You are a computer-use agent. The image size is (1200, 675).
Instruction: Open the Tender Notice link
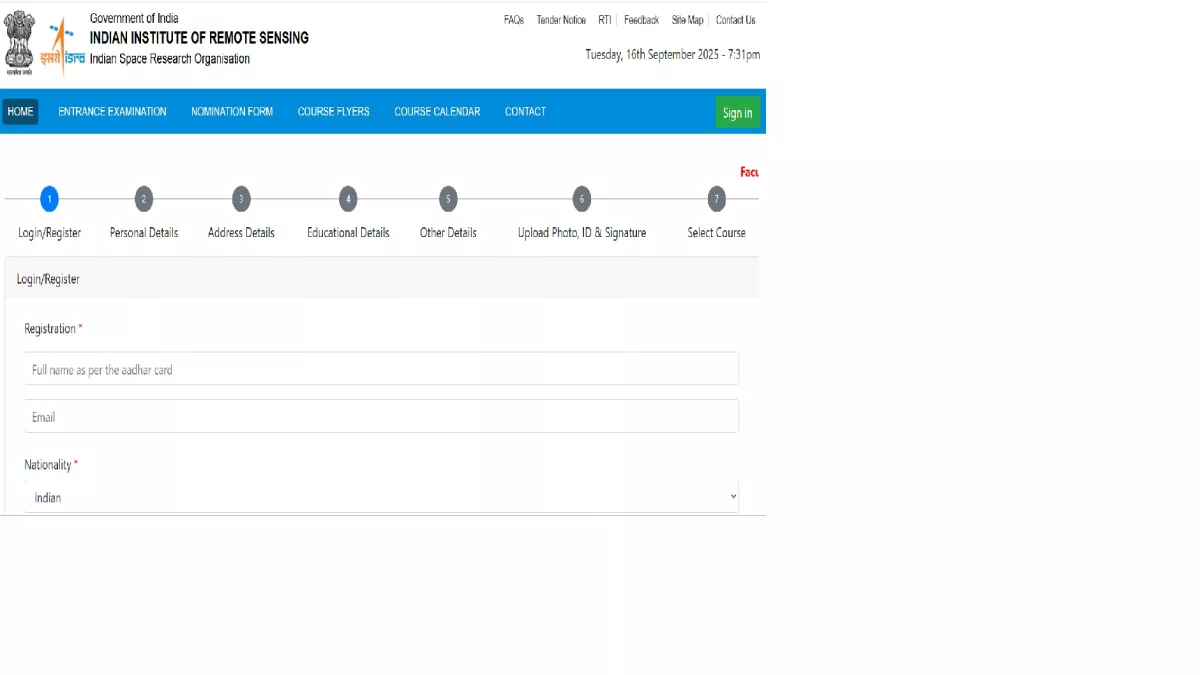coord(561,20)
